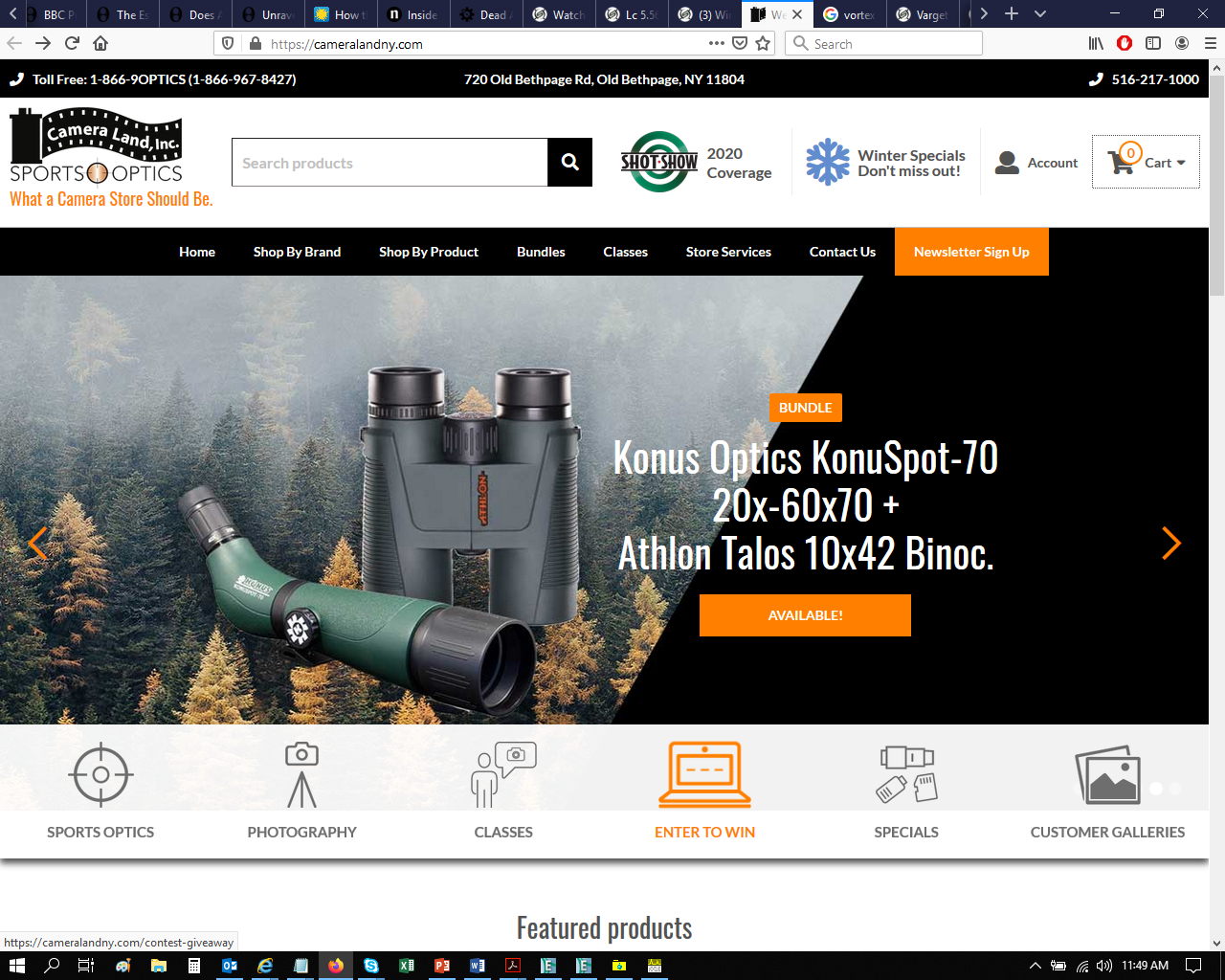Open PowerPoint from taskbar

442,966
